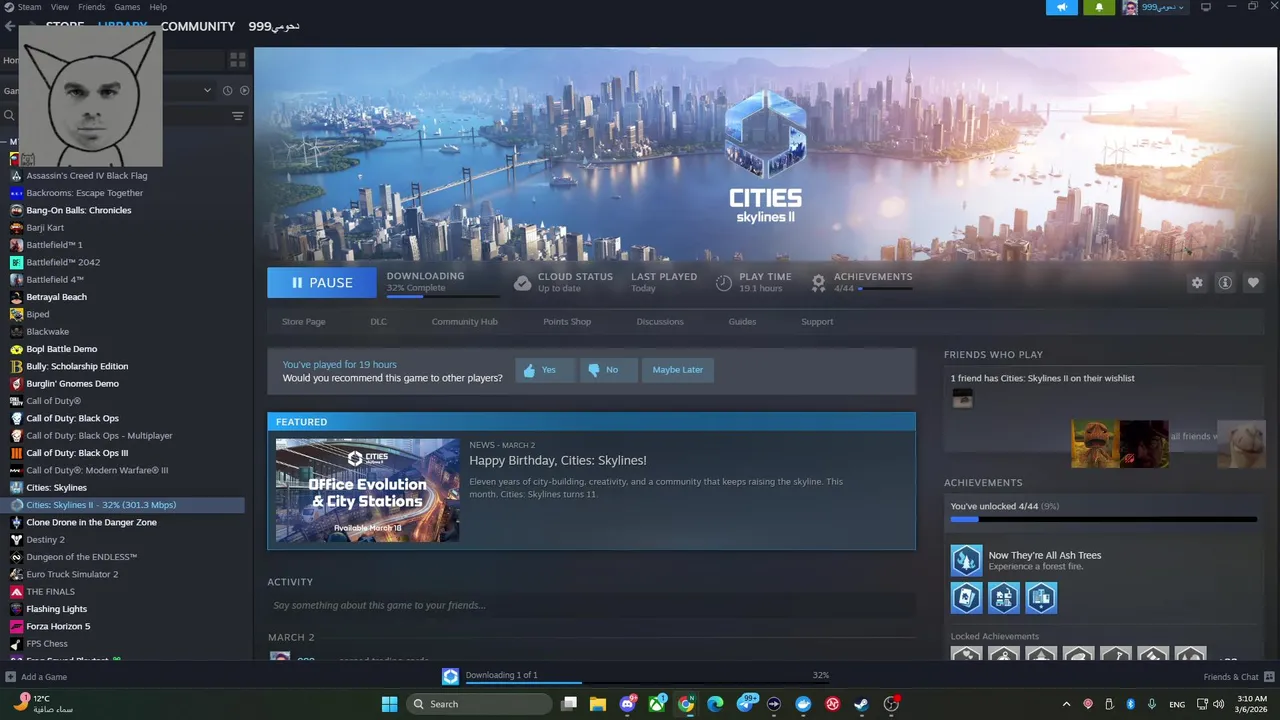Open Achievements gear icon in game bar

818,283
